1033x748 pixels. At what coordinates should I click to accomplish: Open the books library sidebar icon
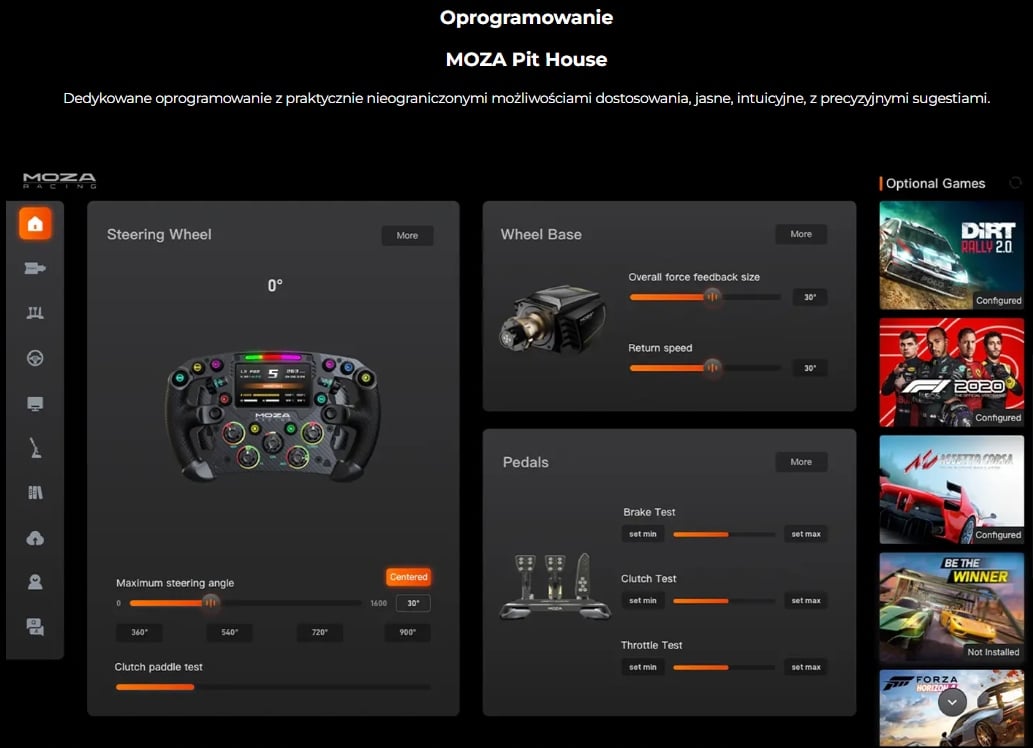click(35, 493)
